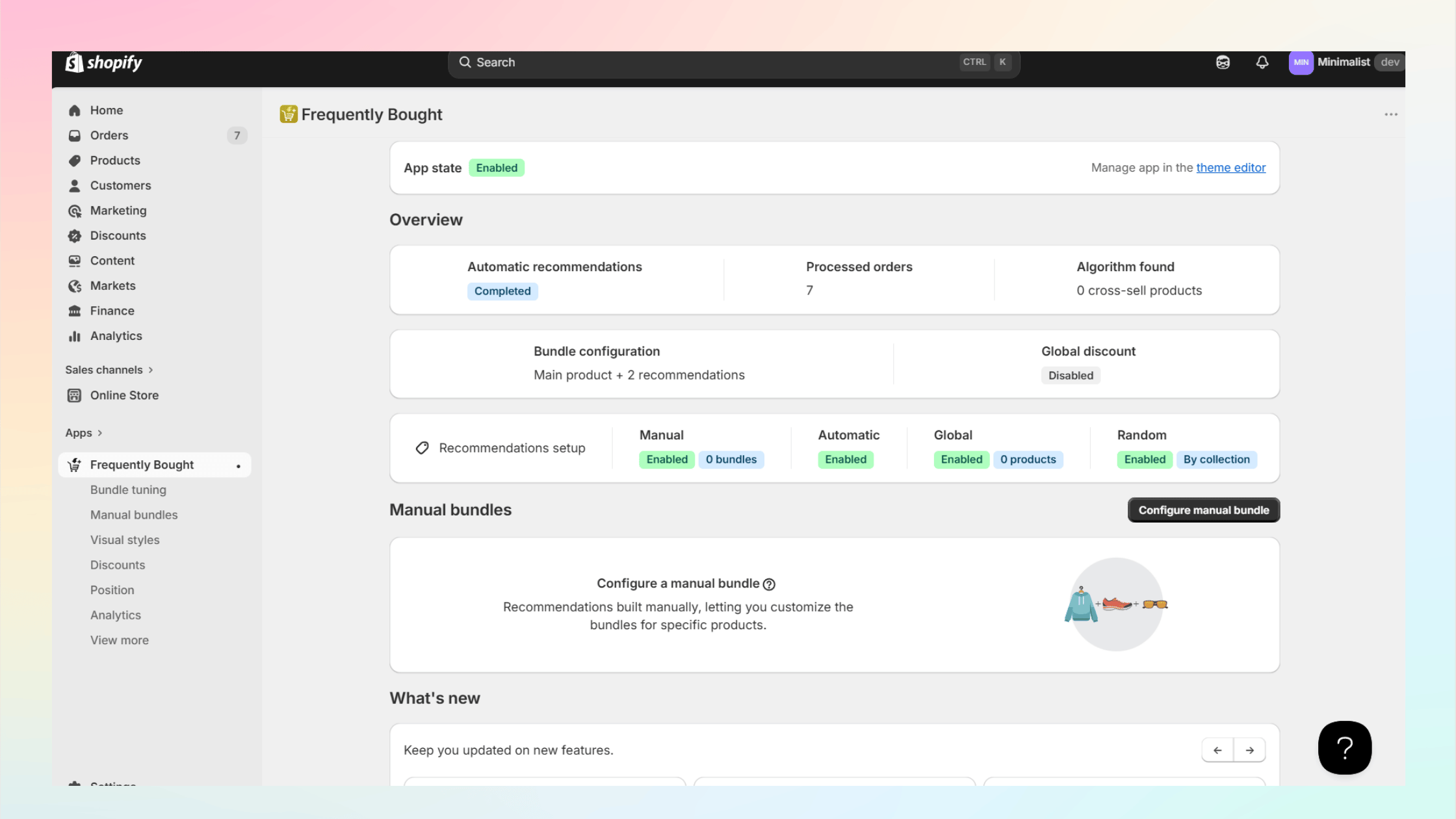
Task: Click the Customers person icon
Action: click(75, 186)
